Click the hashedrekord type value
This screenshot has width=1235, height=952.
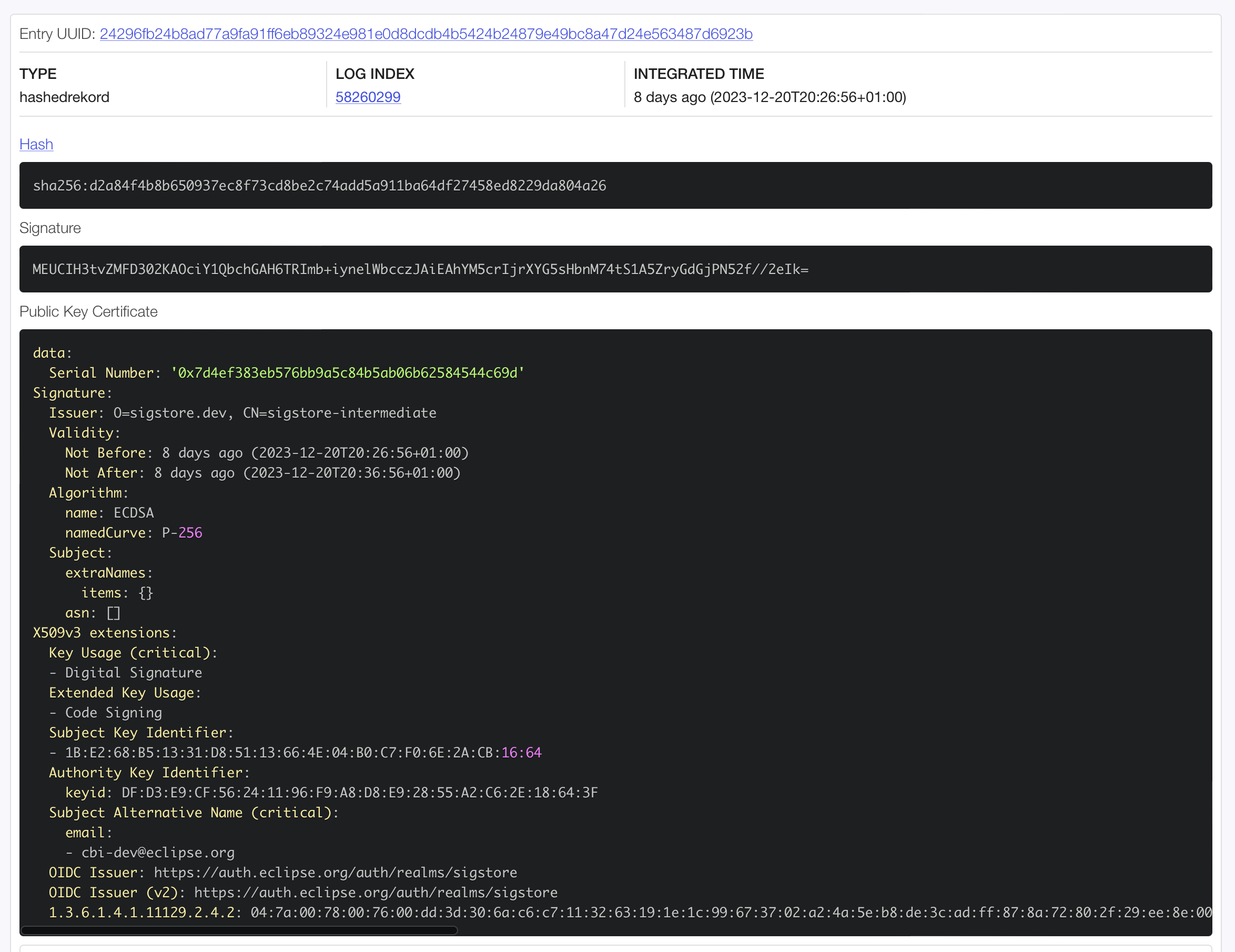65,97
